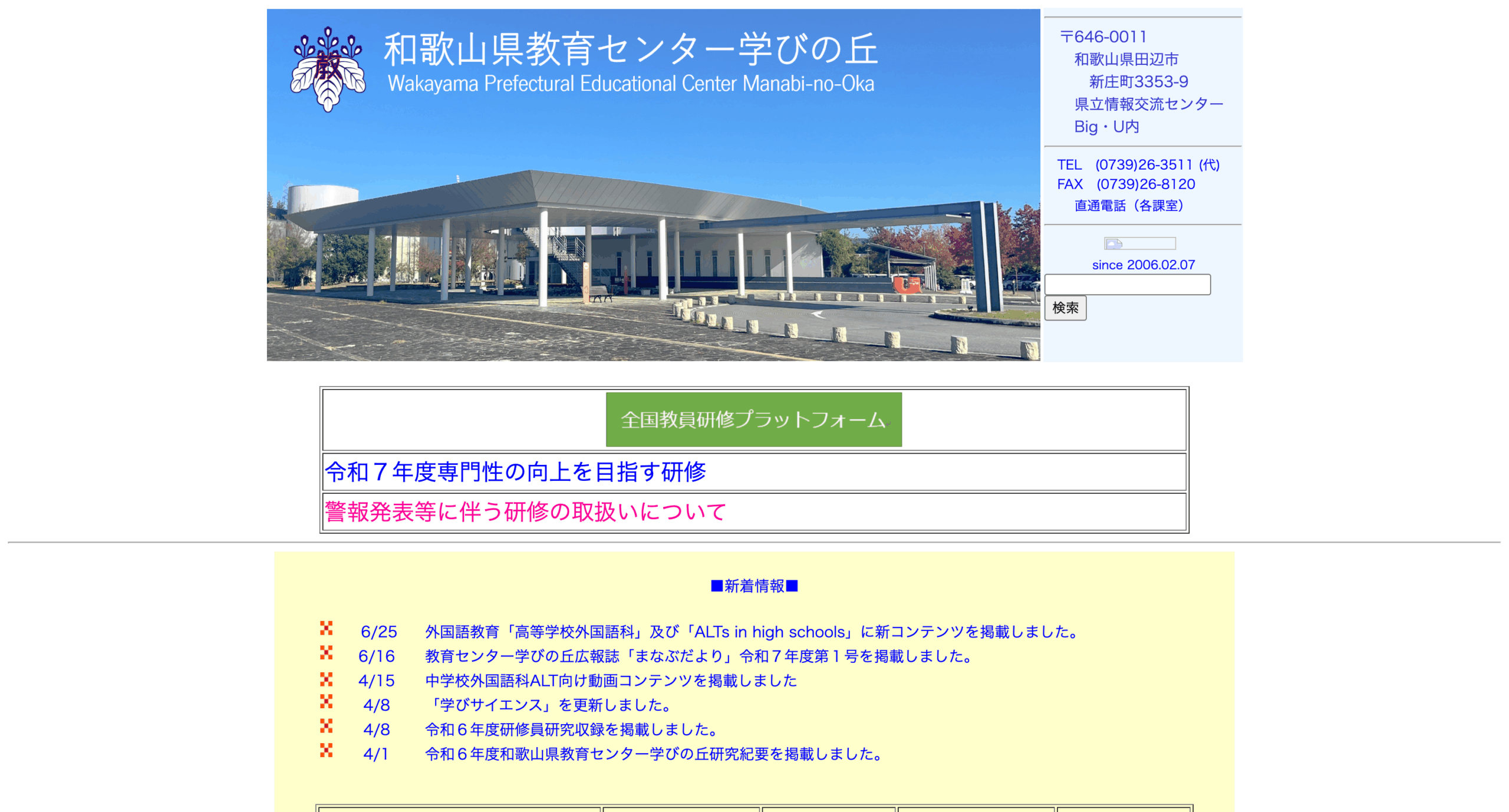Click the 新庄町3353-9 address text
Image resolution: width=1509 pixels, height=812 pixels.
click(1138, 81)
